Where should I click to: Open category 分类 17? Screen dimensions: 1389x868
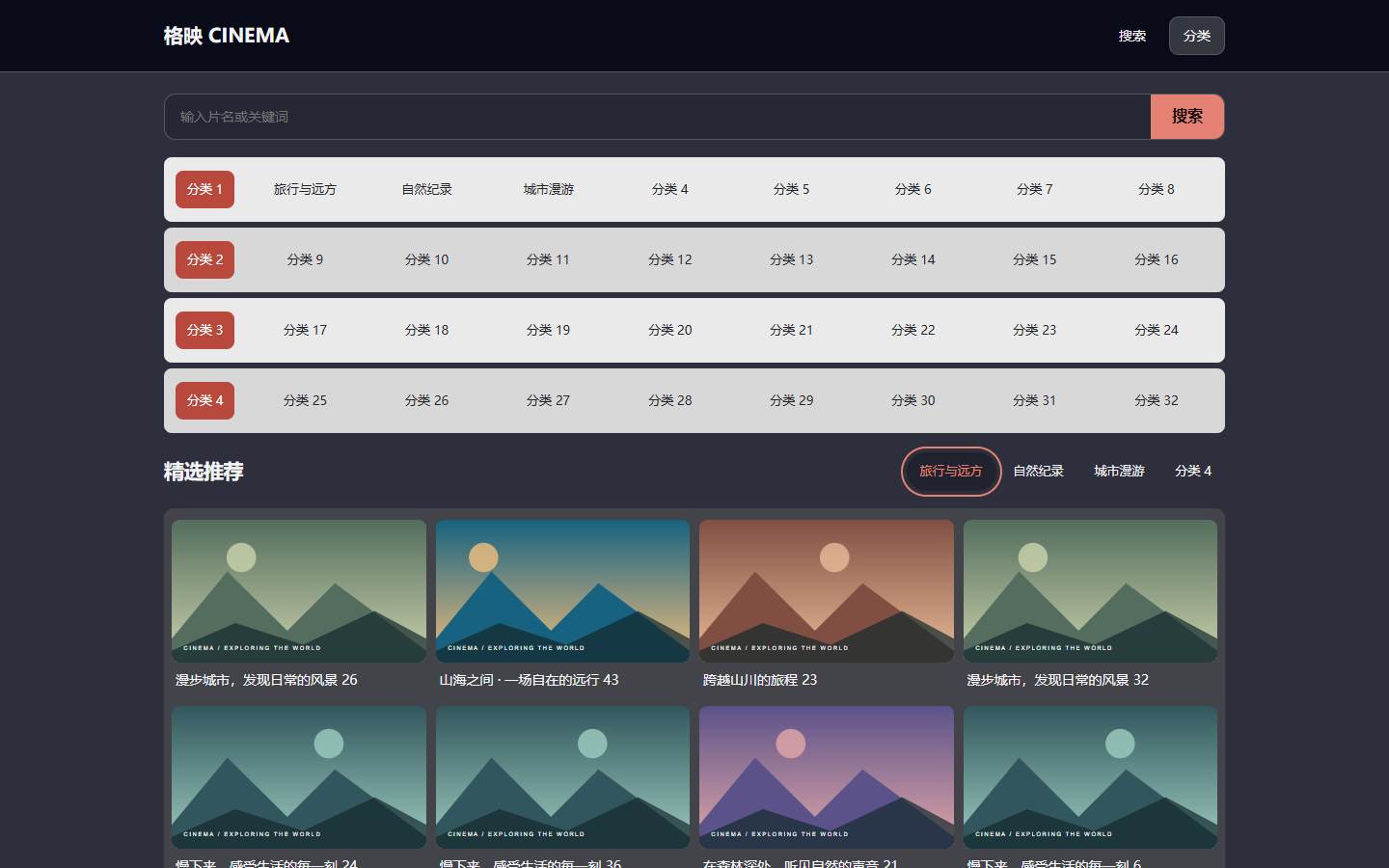click(305, 330)
